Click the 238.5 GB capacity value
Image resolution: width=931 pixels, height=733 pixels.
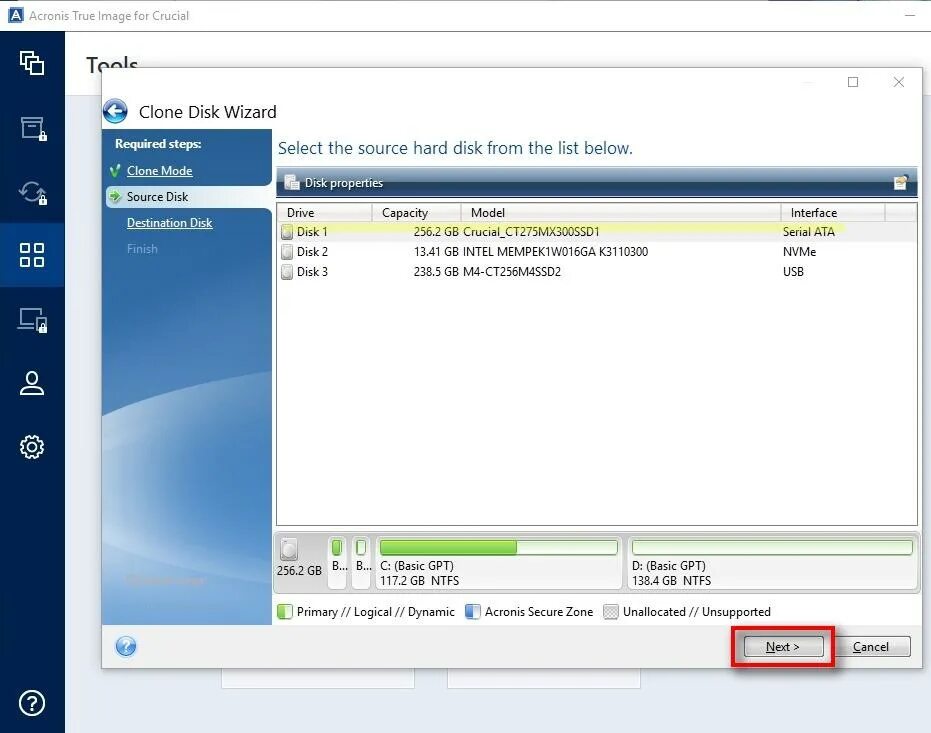click(436, 272)
